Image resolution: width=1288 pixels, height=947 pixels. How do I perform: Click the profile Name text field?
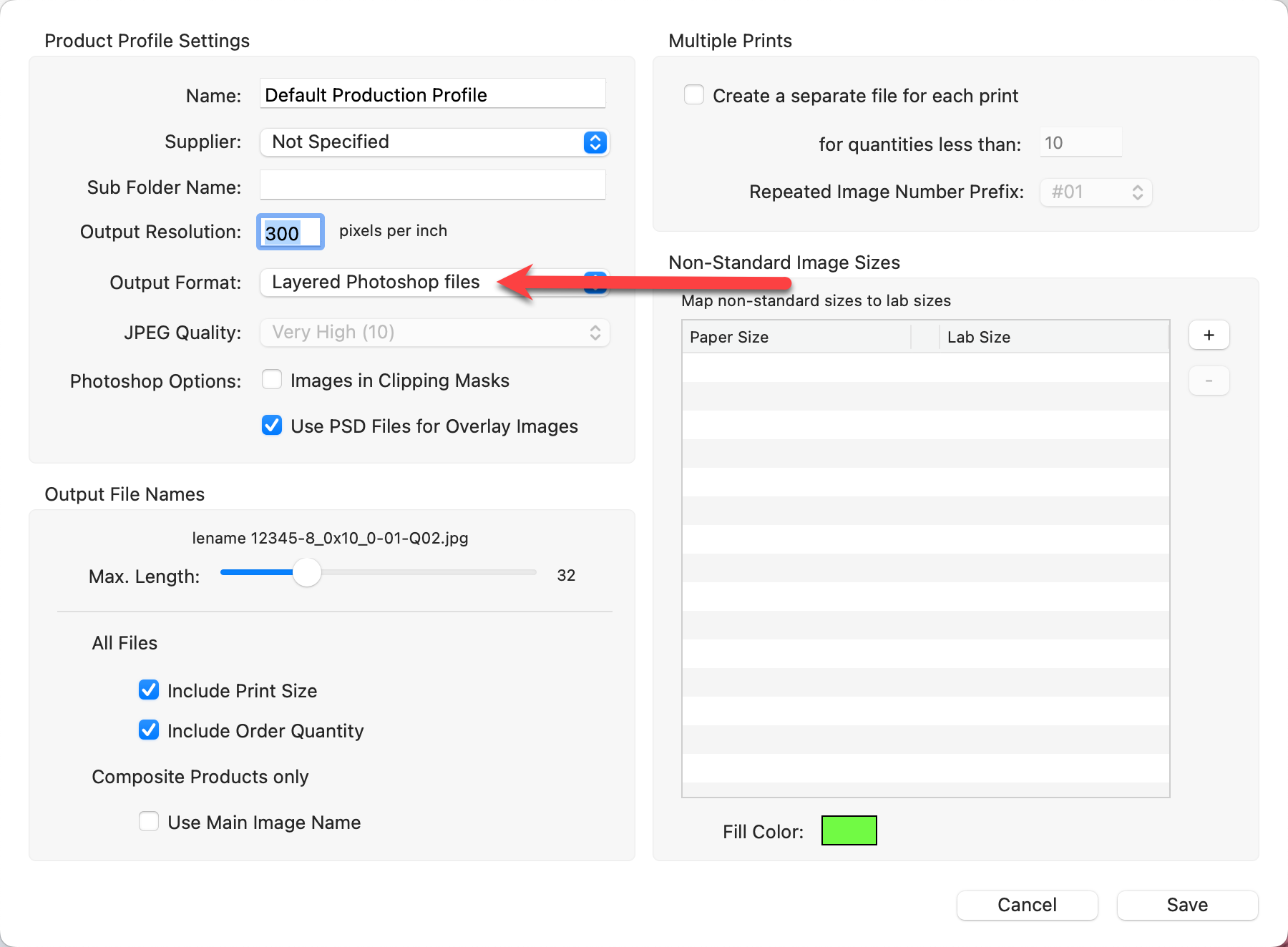pos(432,94)
